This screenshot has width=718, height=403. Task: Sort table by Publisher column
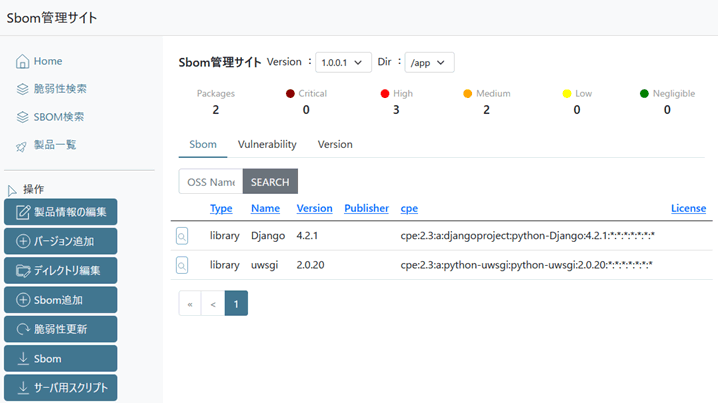366,208
